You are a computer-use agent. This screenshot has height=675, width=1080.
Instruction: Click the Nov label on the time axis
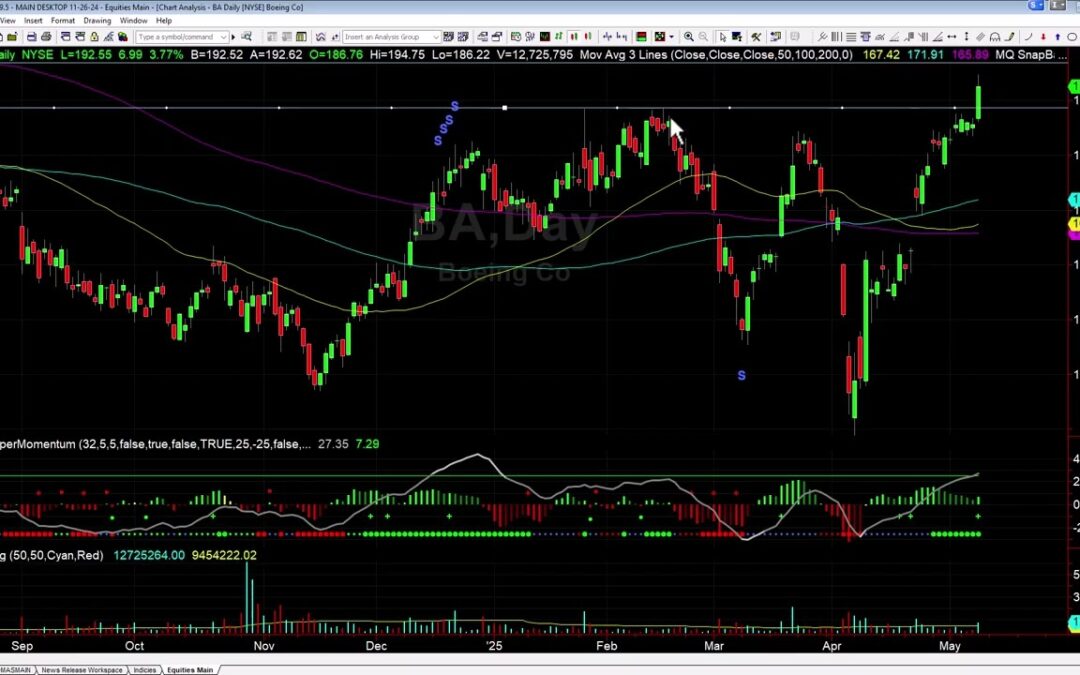pyautogui.click(x=264, y=646)
